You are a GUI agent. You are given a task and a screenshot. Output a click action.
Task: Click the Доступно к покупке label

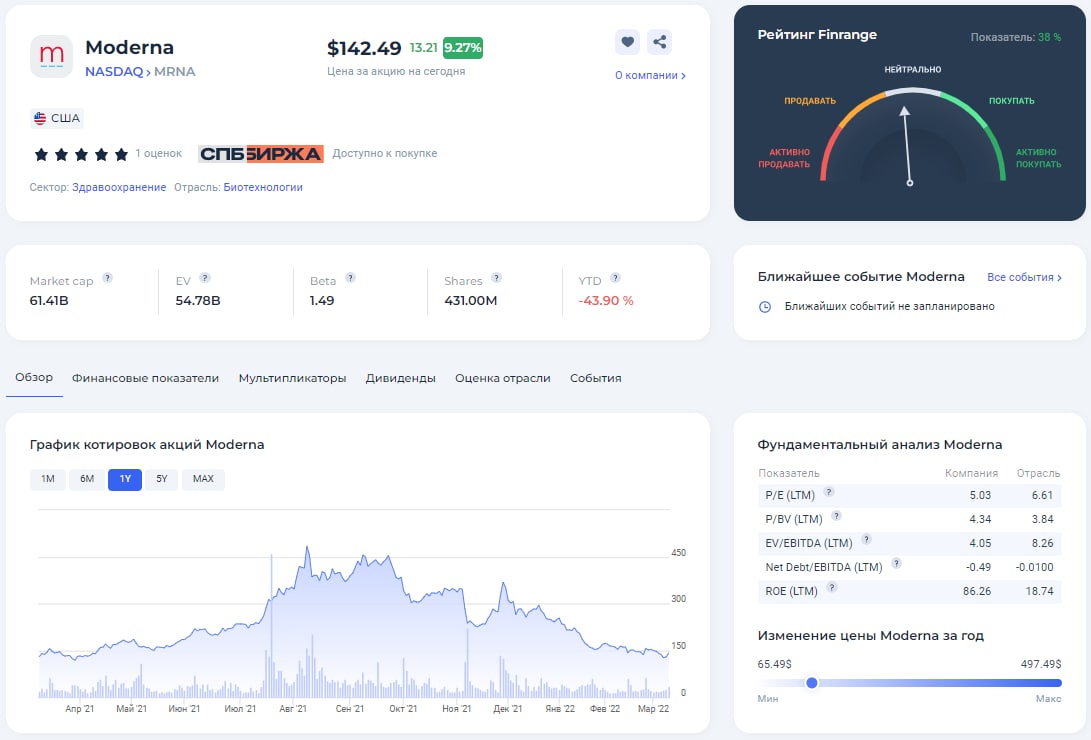pyautogui.click(x=385, y=154)
